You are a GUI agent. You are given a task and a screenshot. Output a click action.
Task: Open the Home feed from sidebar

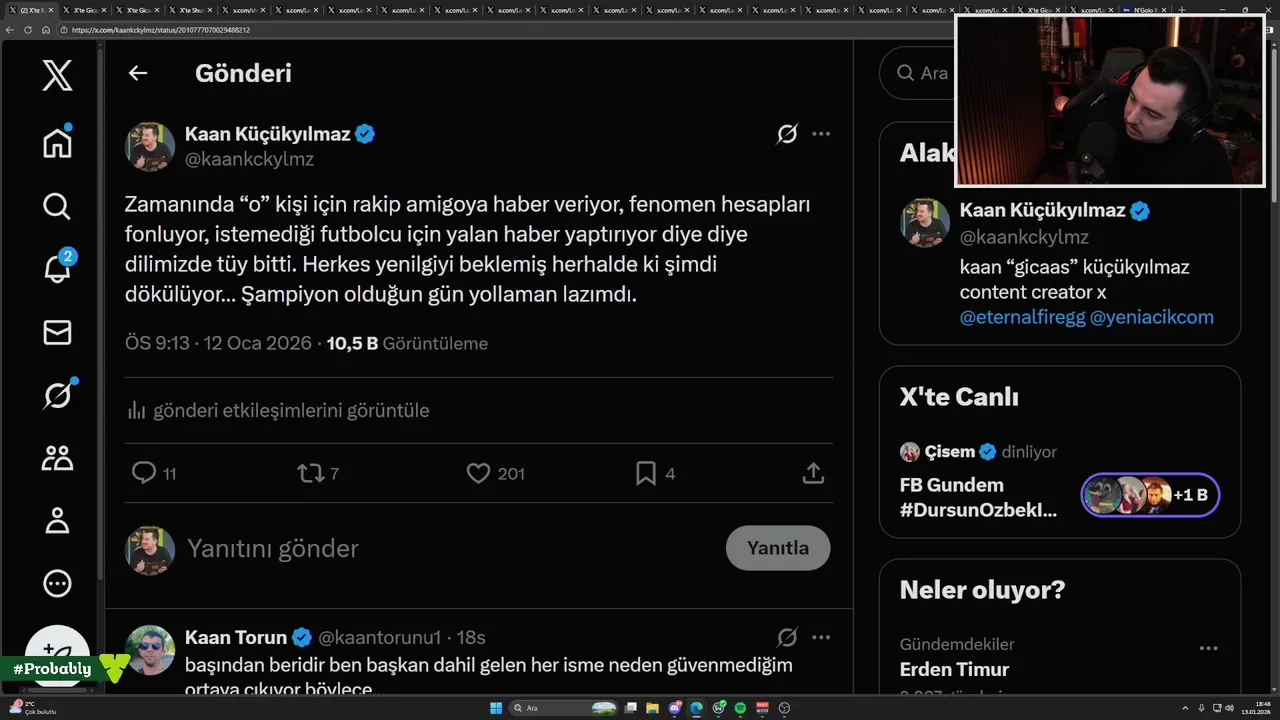(57, 143)
